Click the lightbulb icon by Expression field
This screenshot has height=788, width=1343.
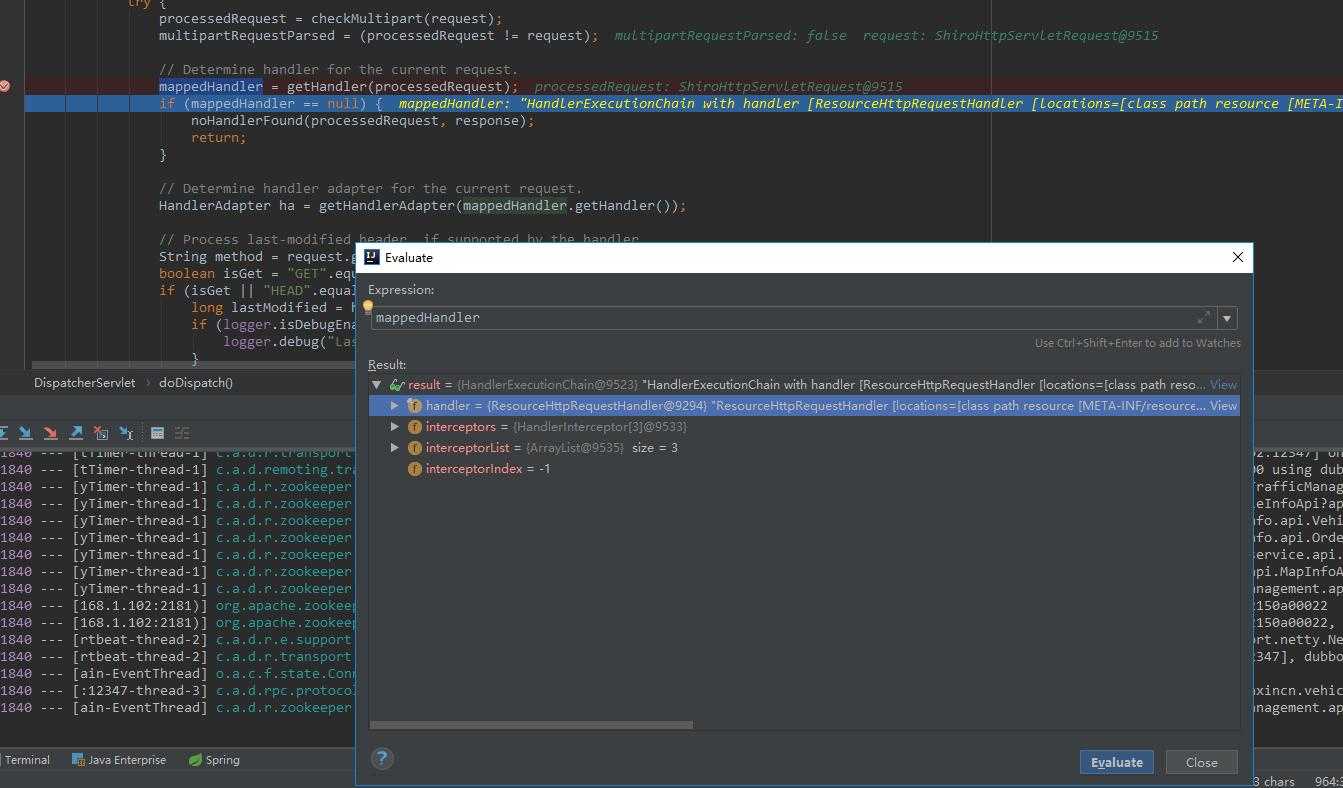[368, 307]
